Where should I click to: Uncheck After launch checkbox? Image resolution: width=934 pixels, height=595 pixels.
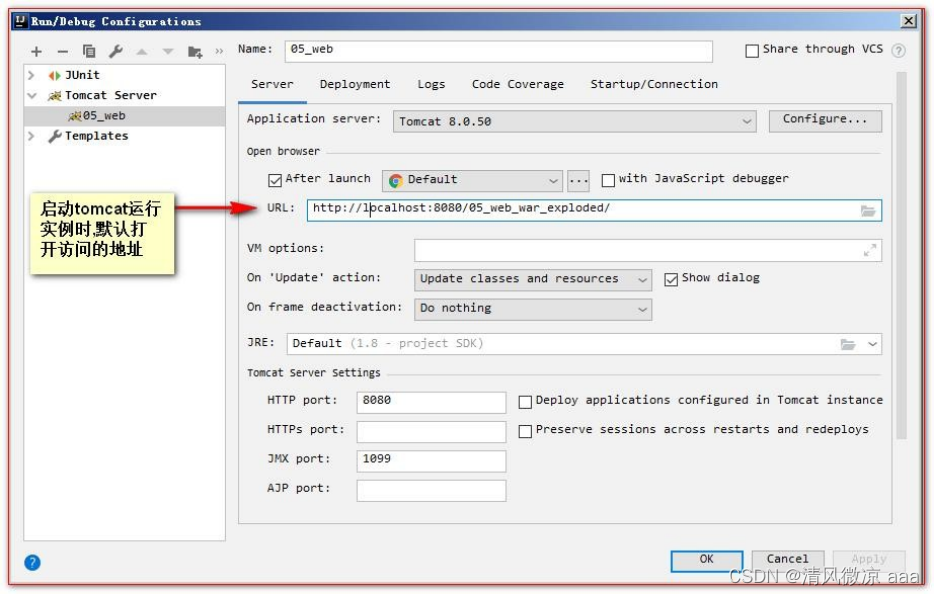[x=275, y=180]
